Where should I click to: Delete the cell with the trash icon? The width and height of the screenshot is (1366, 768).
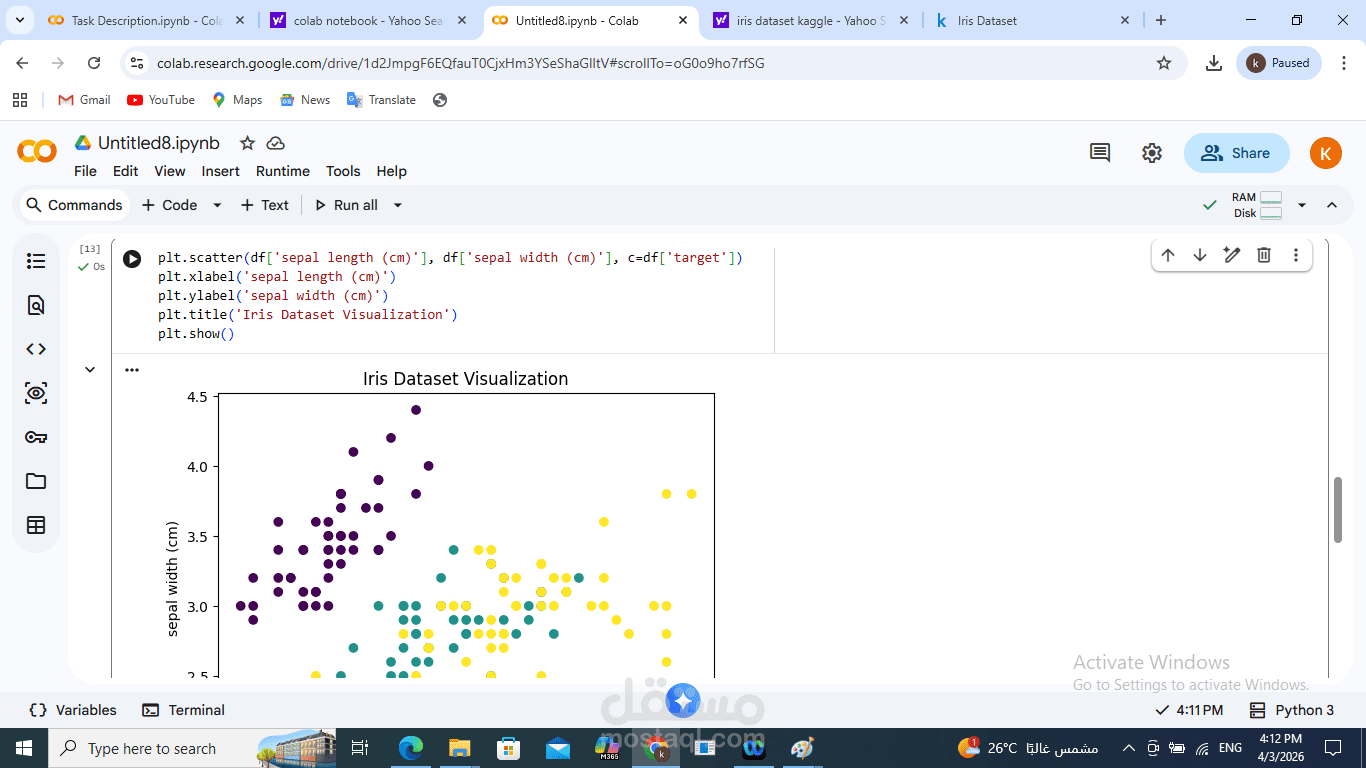click(x=1264, y=255)
